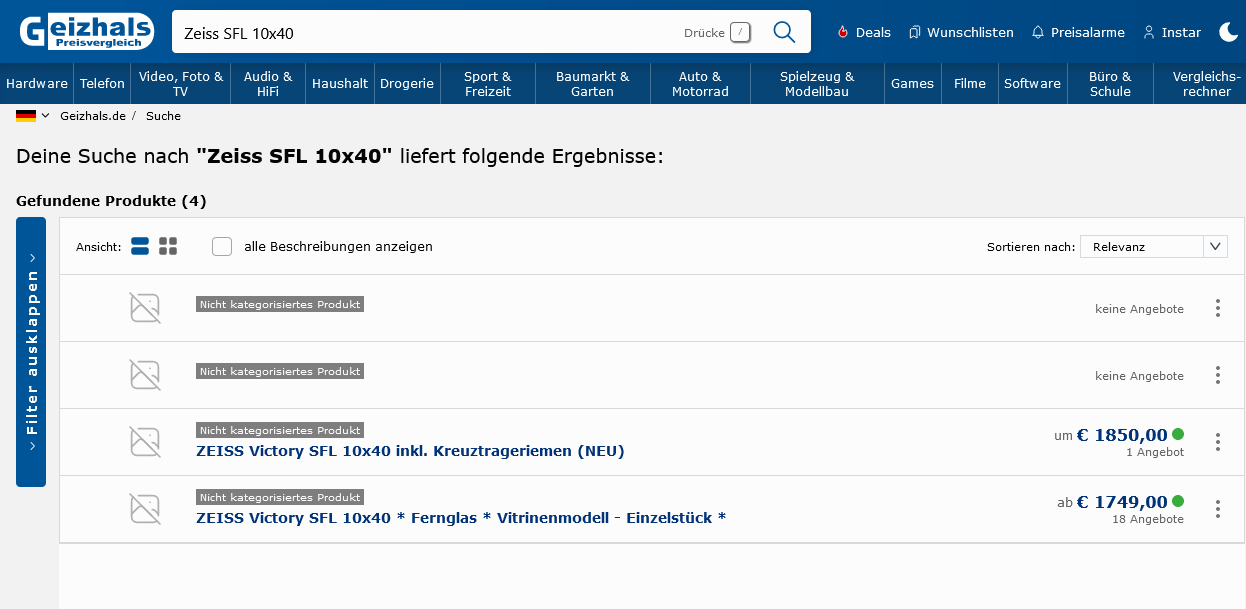Open the German flag country selector

33,116
